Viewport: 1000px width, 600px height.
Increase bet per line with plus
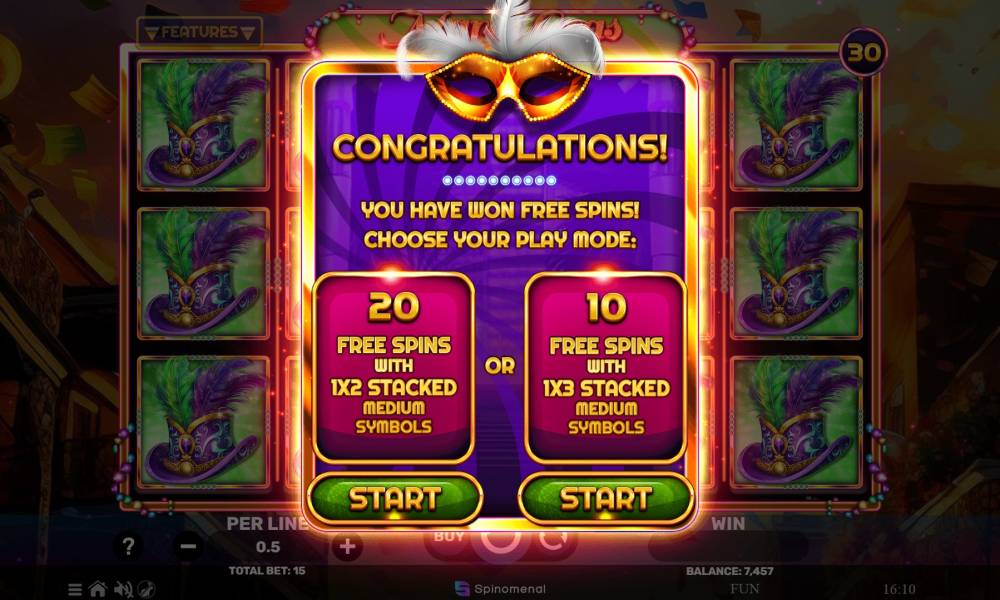tap(348, 546)
